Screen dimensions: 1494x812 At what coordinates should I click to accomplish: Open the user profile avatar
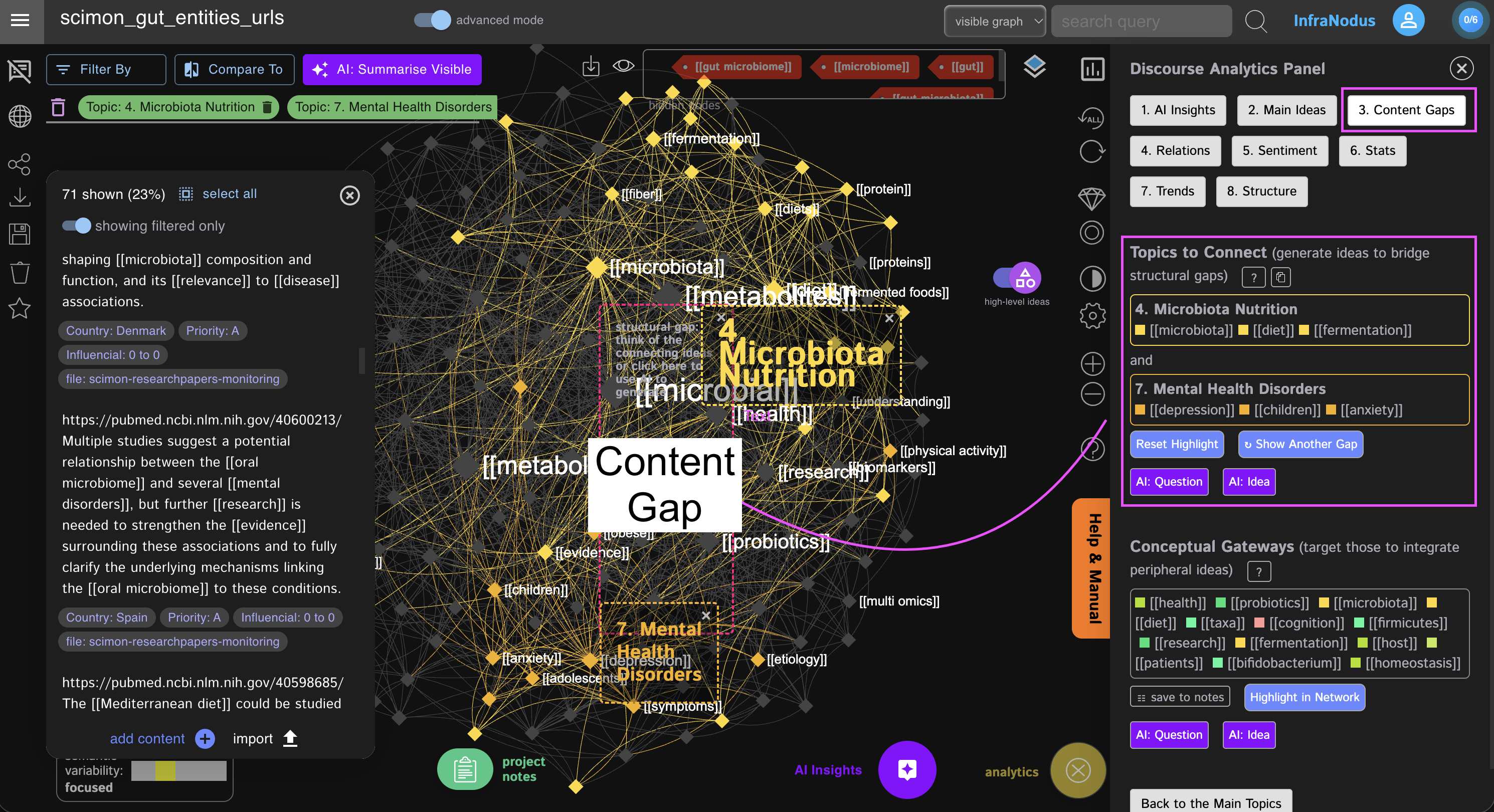(x=1408, y=20)
